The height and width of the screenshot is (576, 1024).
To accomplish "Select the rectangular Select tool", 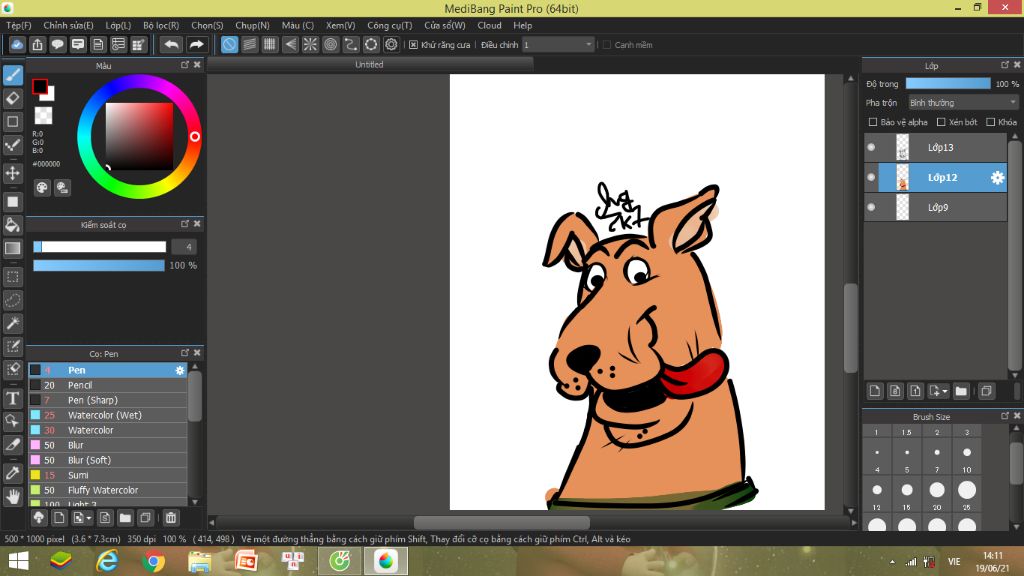I will click(x=12, y=277).
